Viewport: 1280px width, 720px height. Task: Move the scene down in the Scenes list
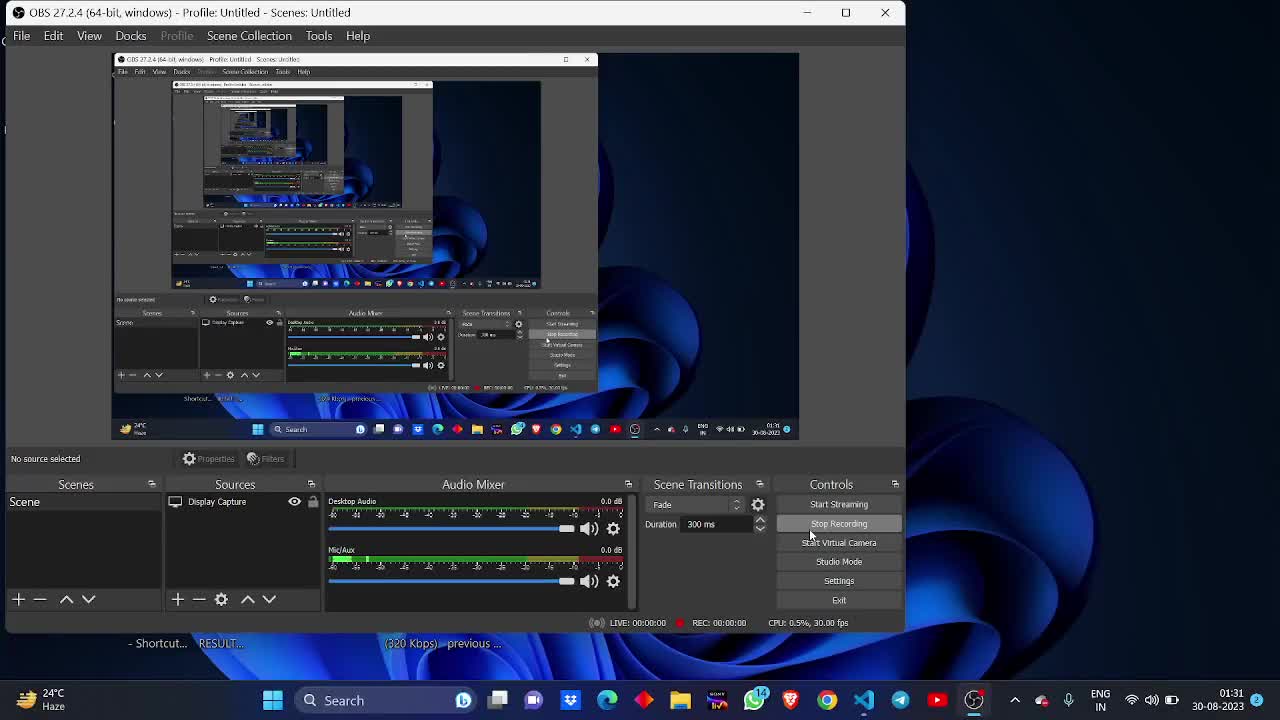click(88, 599)
